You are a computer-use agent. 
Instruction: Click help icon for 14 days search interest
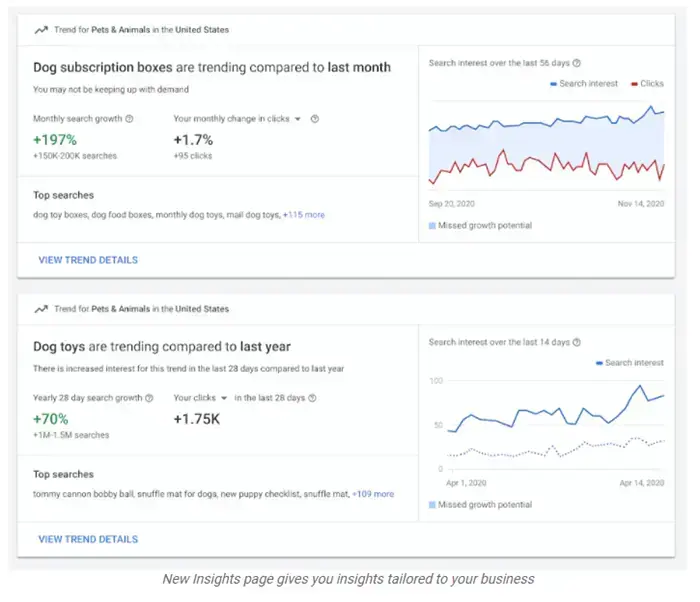(577, 342)
